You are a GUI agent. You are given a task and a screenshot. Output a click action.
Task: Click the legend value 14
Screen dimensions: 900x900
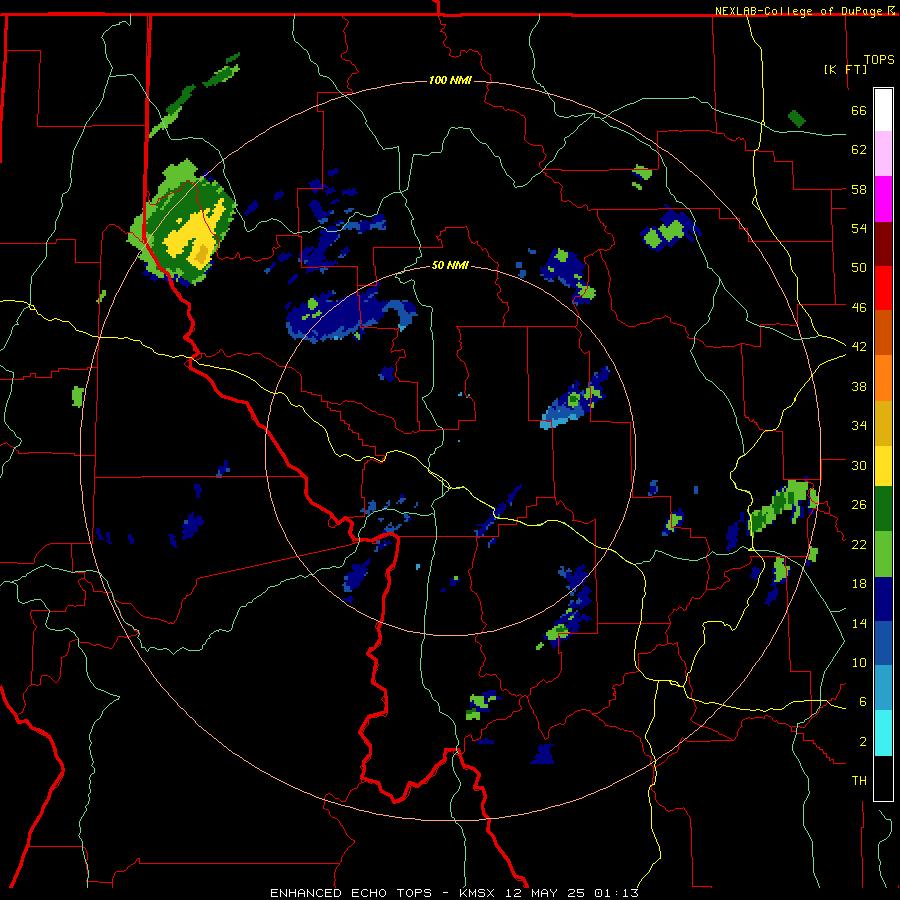pyautogui.click(x=859, y=623)
